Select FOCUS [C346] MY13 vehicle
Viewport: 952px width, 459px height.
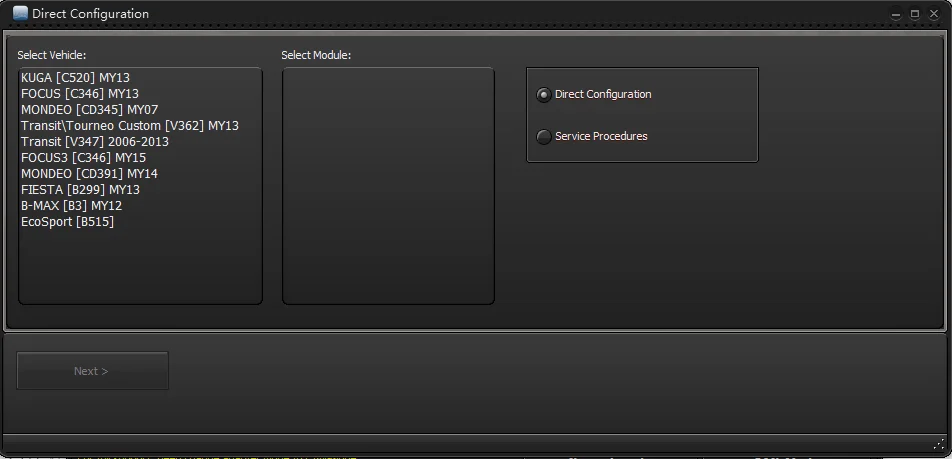(80, 94)
